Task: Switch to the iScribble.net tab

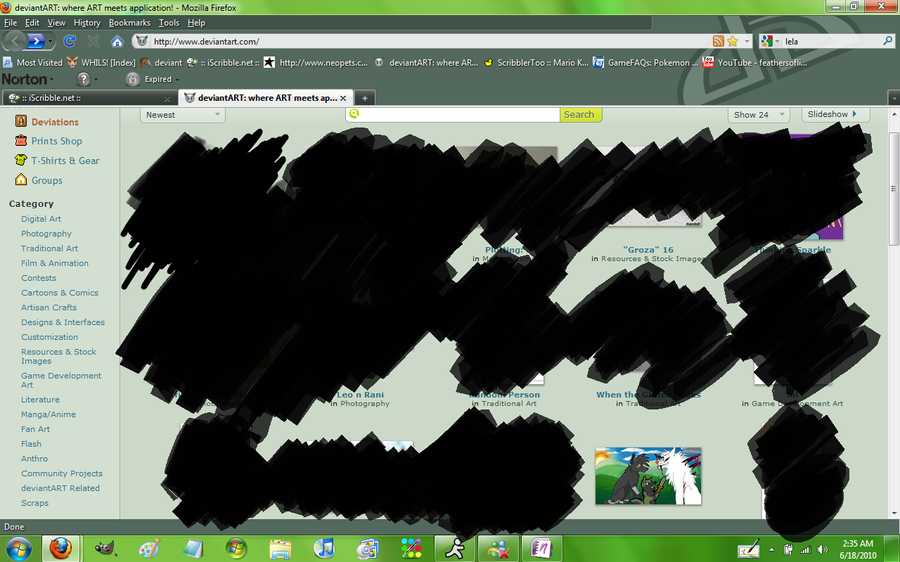Action: click(89, 98)
